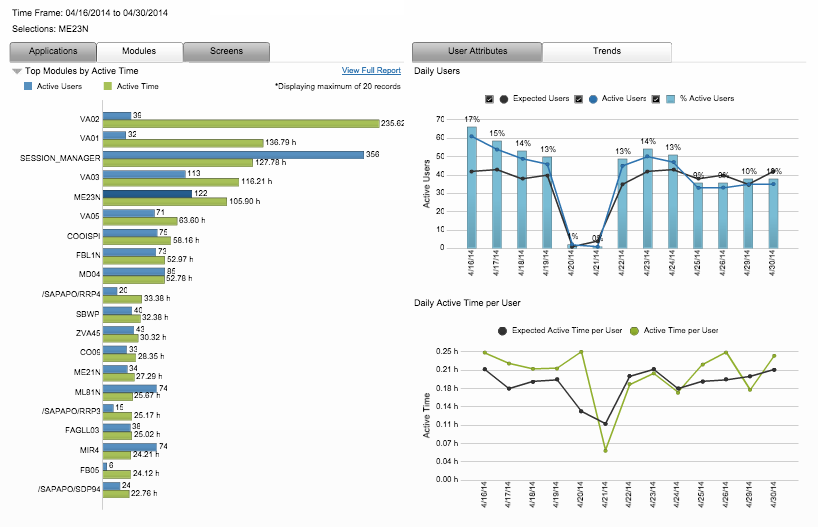The height and width of the screenshot is (527, 818).
Task: Select the SESSION_MANAGER active users bar
Action: [233, 155]
